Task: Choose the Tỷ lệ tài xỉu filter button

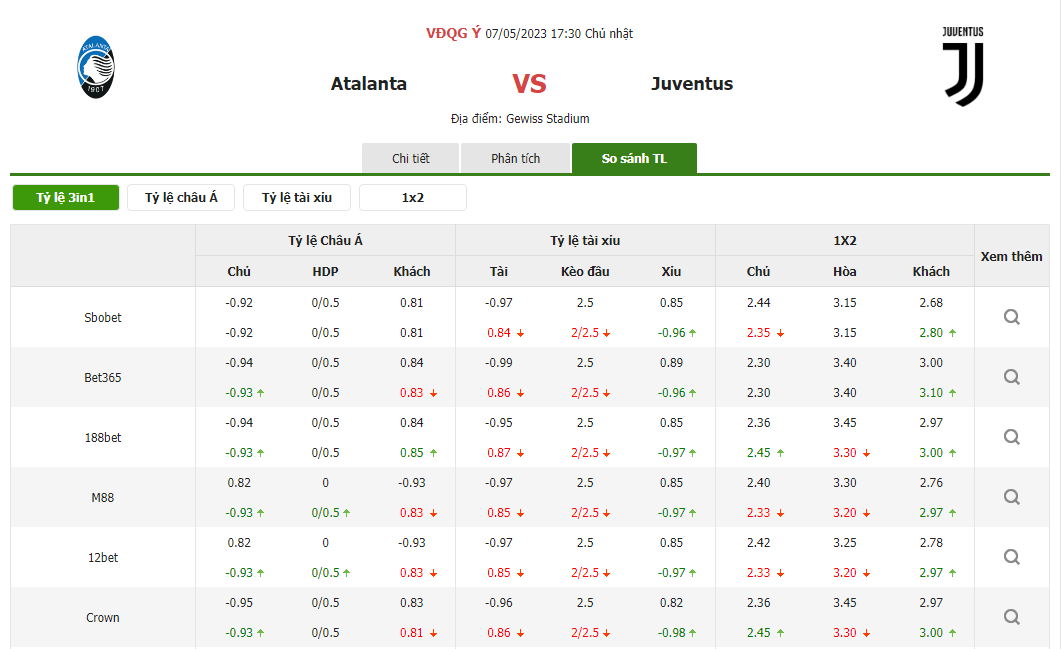Action: [297, 198]
